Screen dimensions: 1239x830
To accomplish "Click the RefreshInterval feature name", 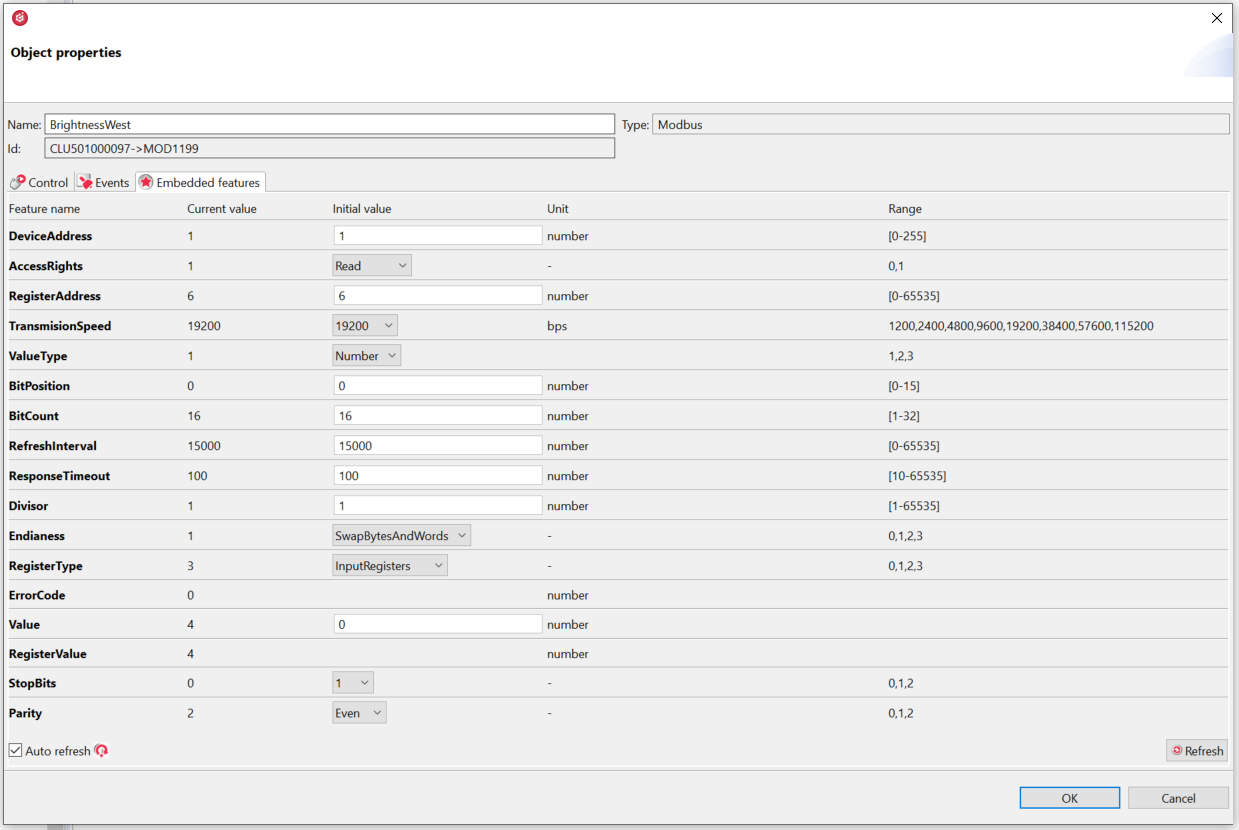I will (x=53, y=446).
